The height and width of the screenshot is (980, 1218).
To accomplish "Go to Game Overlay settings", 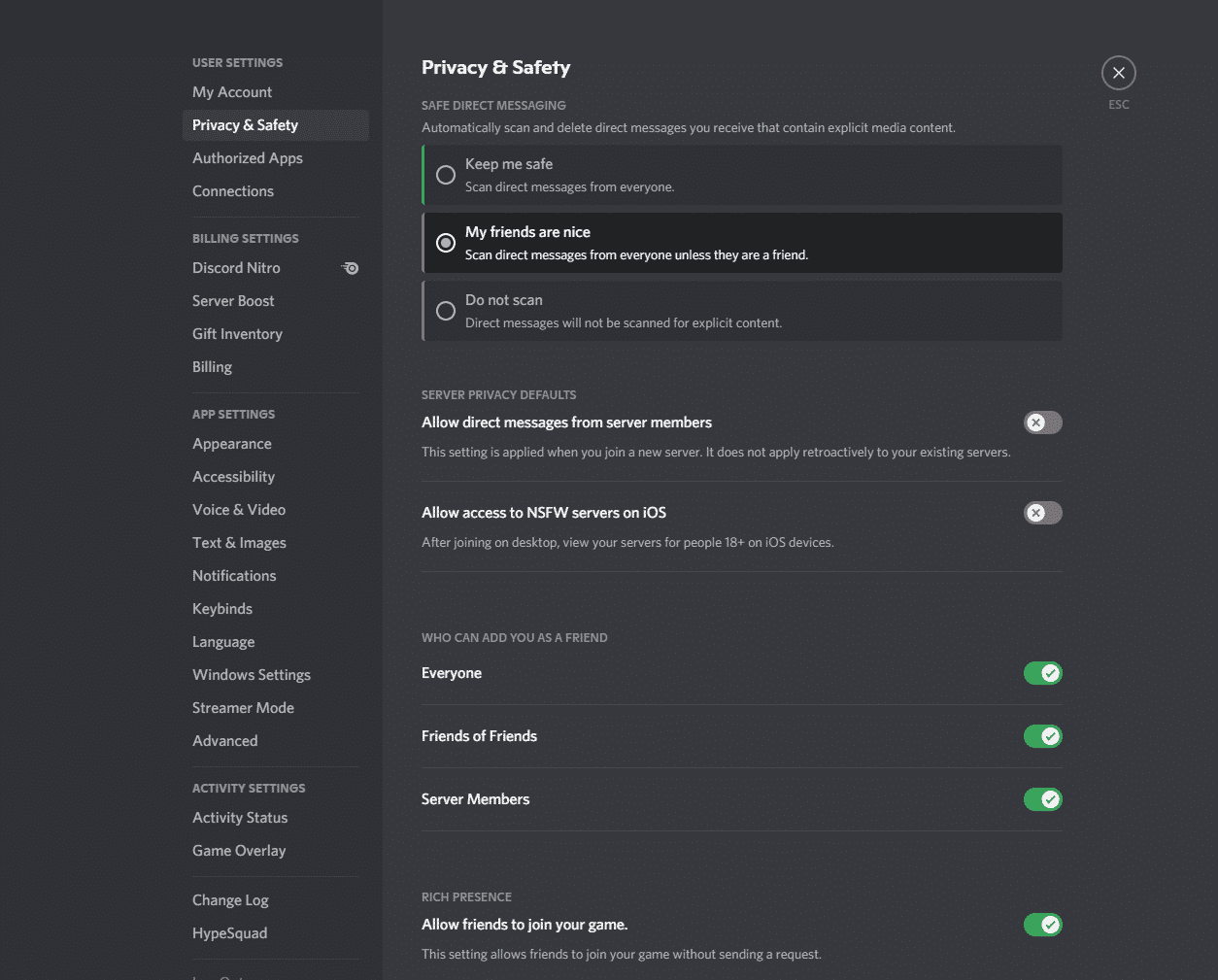I will pos(276,851).
